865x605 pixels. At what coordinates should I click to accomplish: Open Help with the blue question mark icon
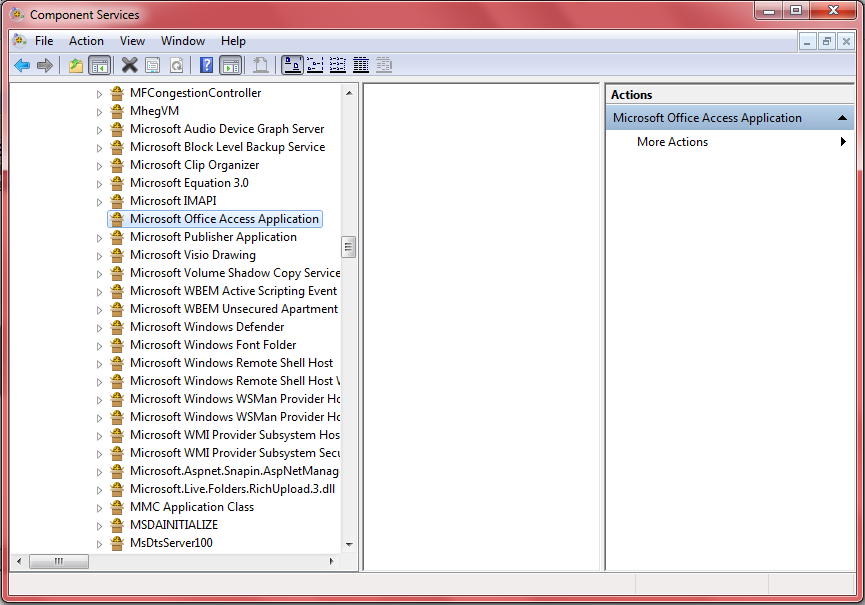[206, 66]
